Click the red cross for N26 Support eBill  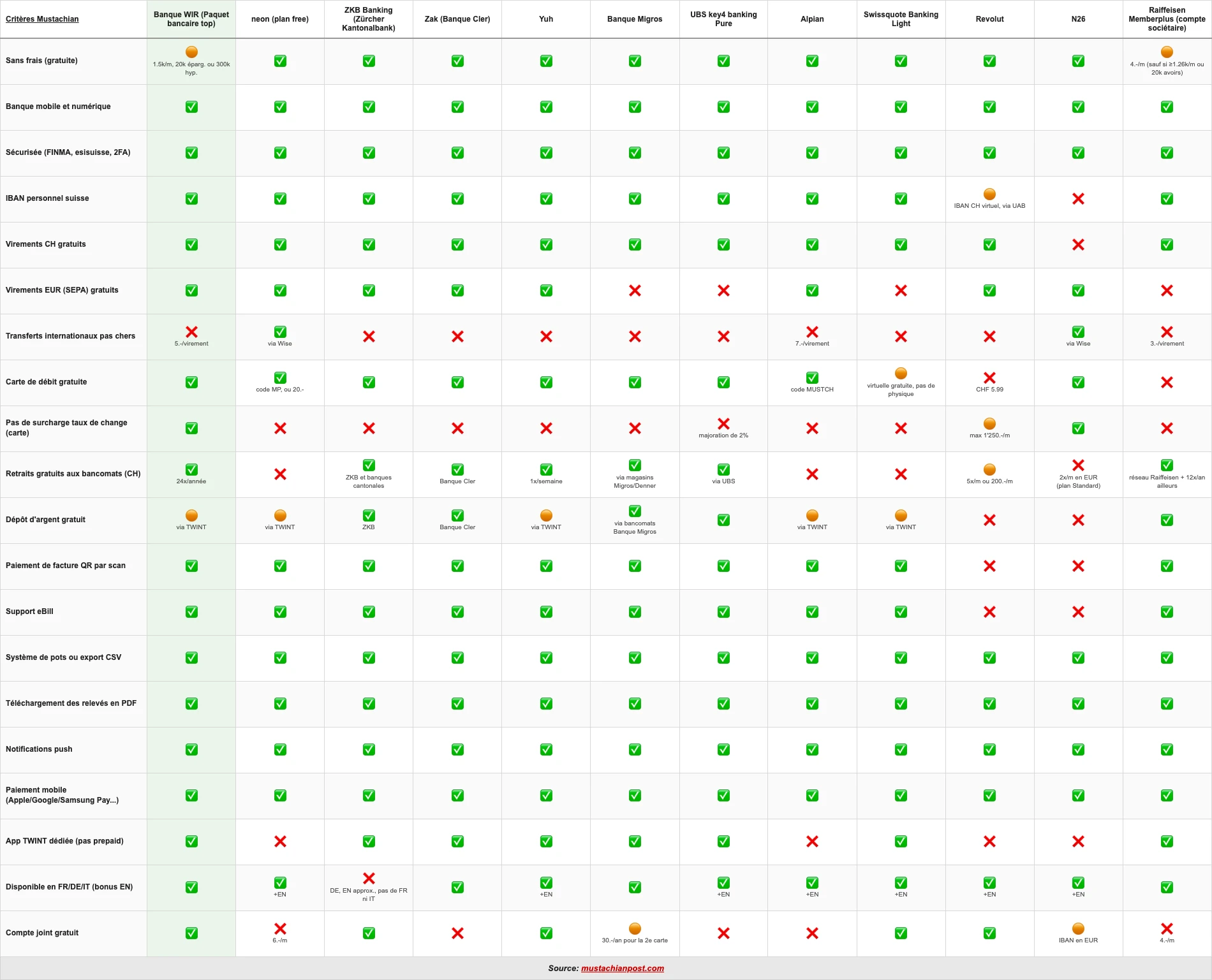click(x=1078, y=612)
